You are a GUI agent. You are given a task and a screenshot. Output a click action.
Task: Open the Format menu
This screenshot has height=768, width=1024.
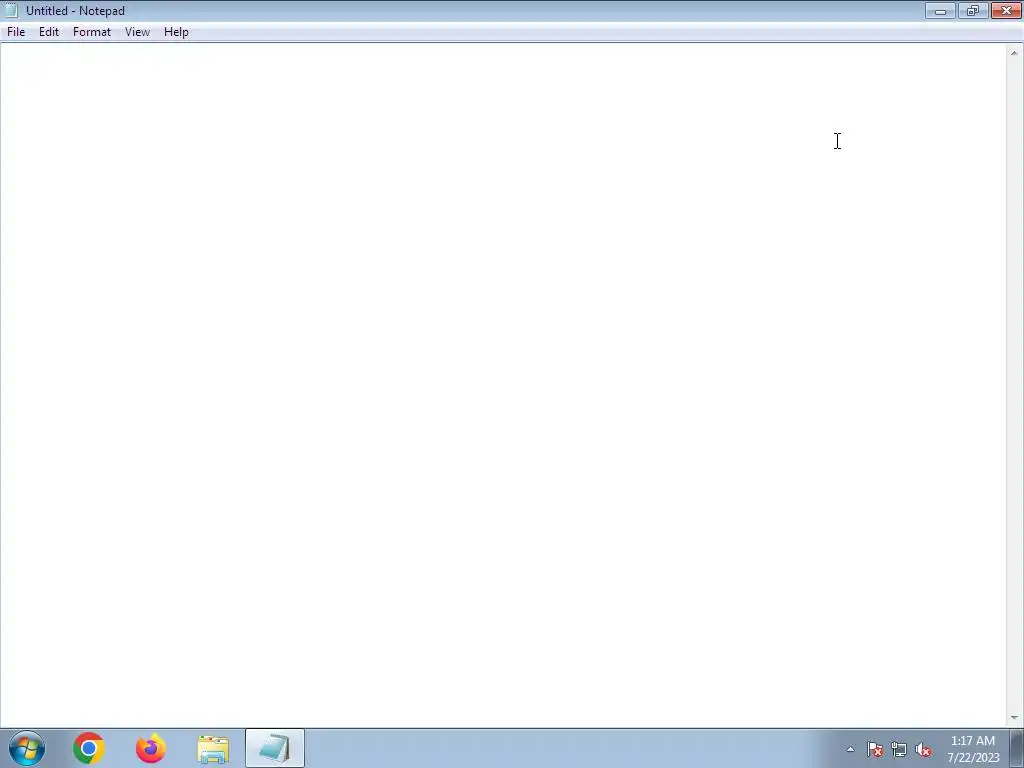pos(92,32)
